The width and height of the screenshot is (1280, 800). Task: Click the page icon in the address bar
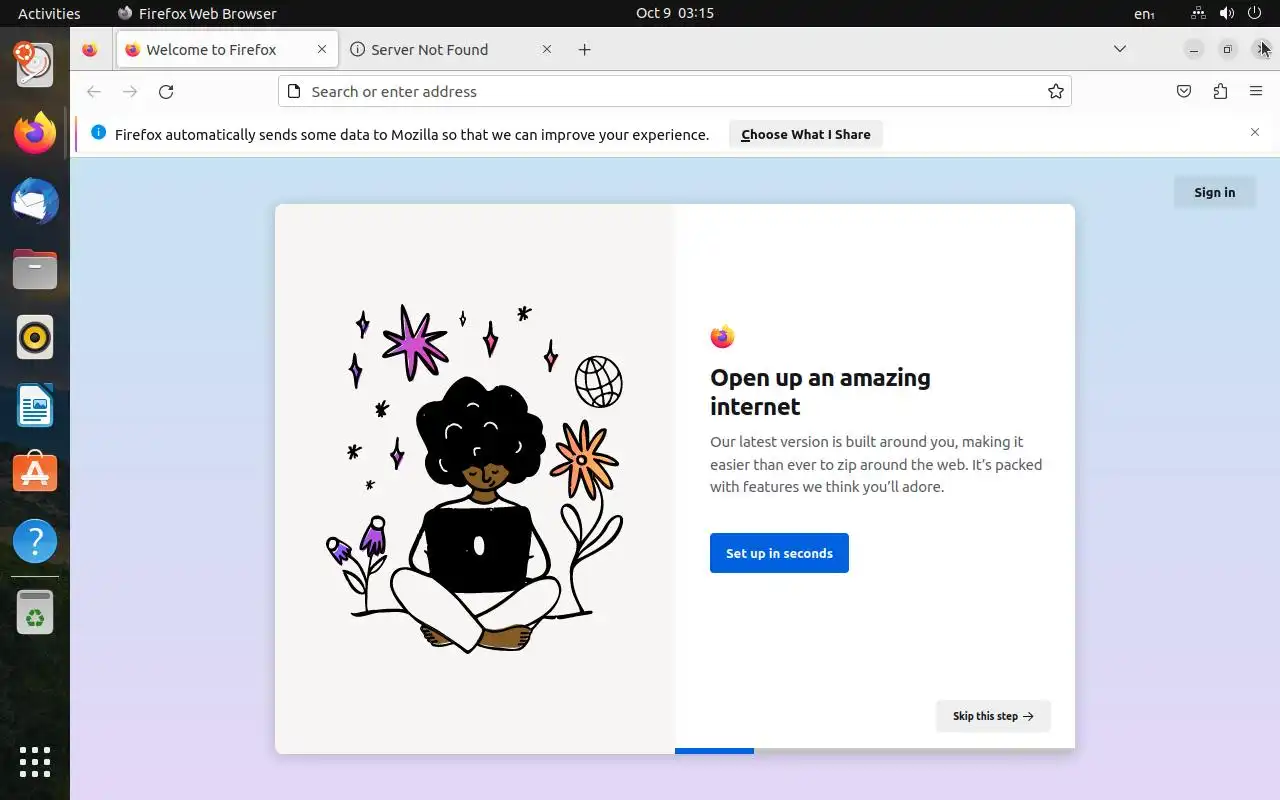[294, 92]
